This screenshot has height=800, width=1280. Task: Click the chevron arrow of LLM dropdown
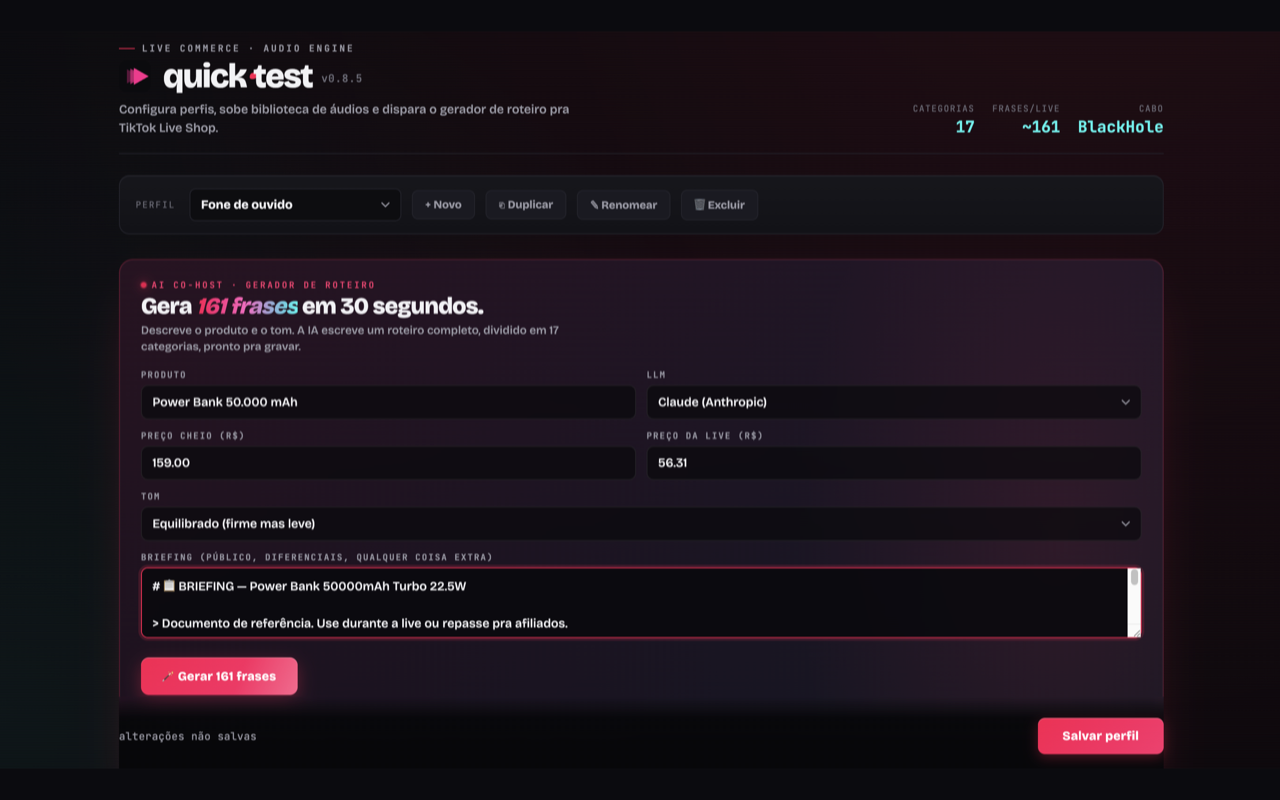1125,402
